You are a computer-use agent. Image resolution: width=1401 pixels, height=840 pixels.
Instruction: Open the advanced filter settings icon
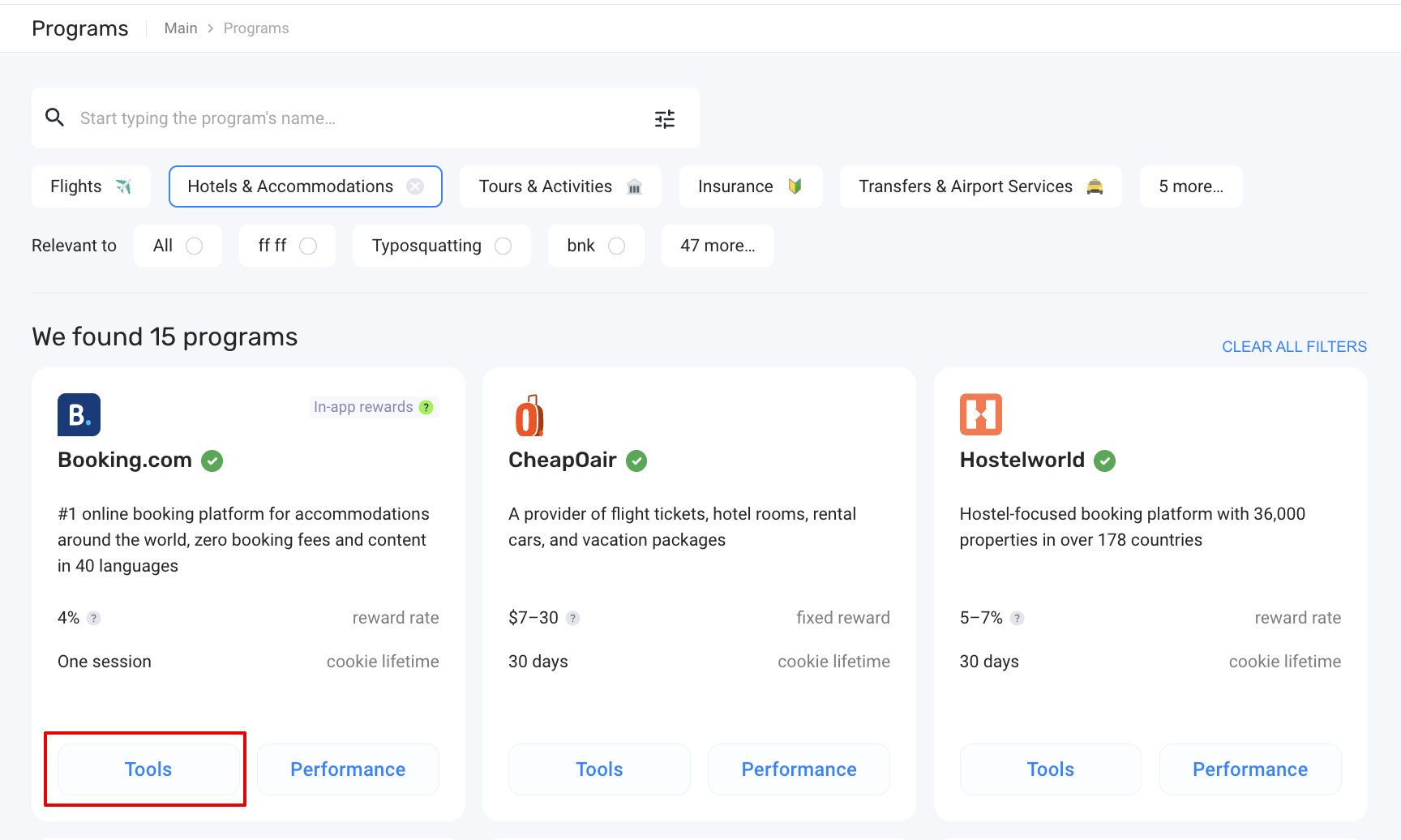(x=665, y=119)
